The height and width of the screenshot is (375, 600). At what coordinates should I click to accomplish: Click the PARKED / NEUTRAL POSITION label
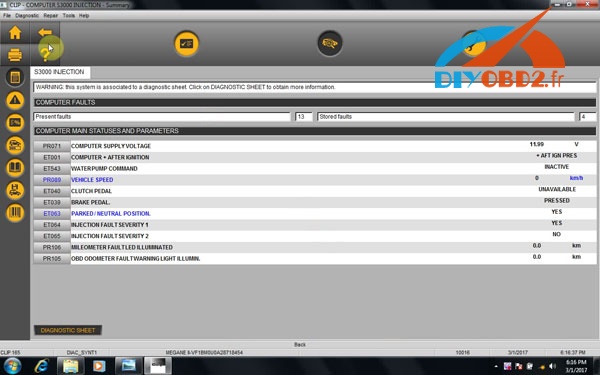click(111, 214)
